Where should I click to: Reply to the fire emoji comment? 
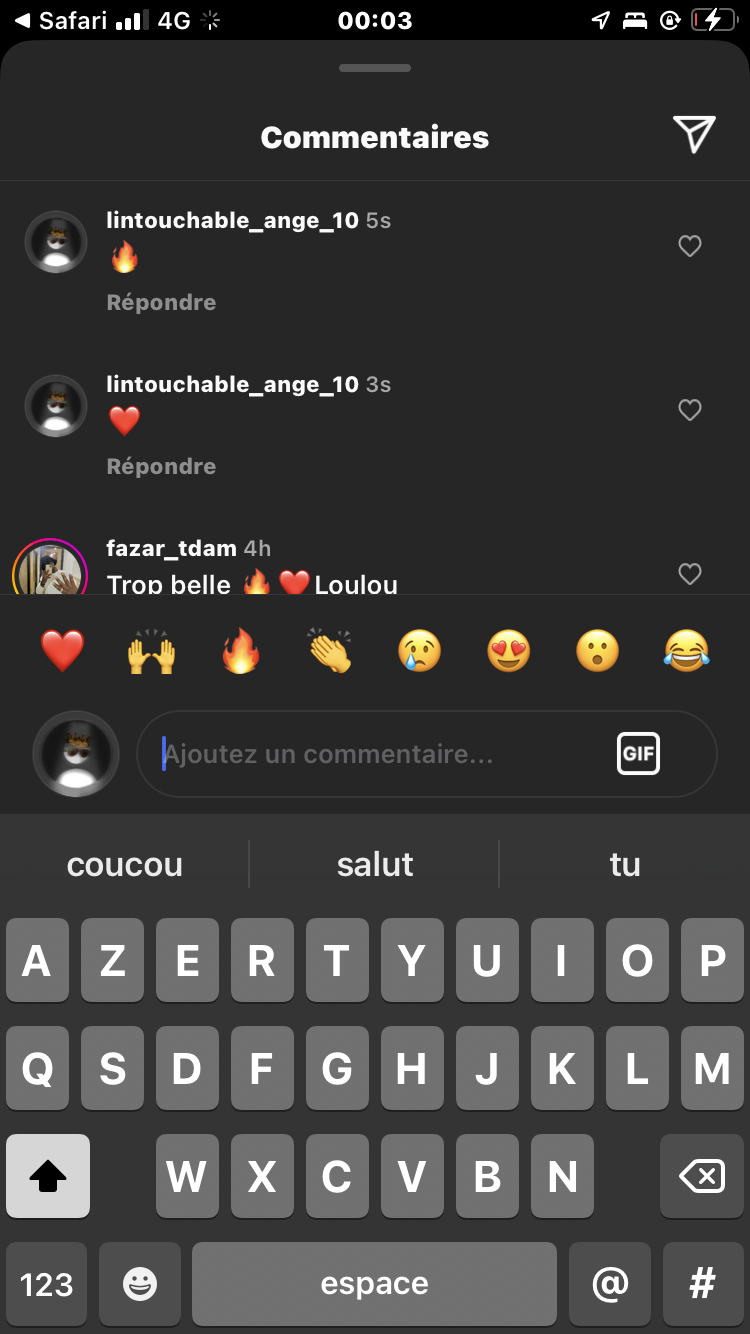click(x=161, y=302)
